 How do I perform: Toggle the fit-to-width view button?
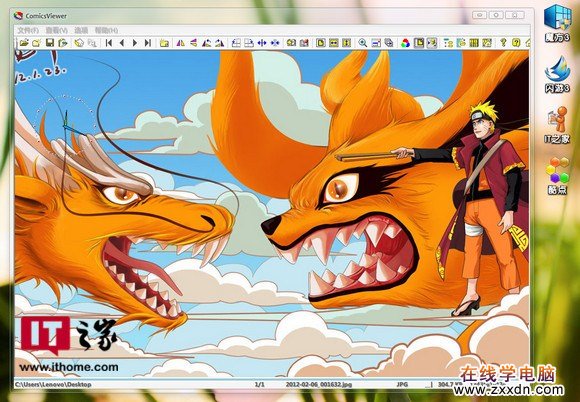click(x=334, y=43)
